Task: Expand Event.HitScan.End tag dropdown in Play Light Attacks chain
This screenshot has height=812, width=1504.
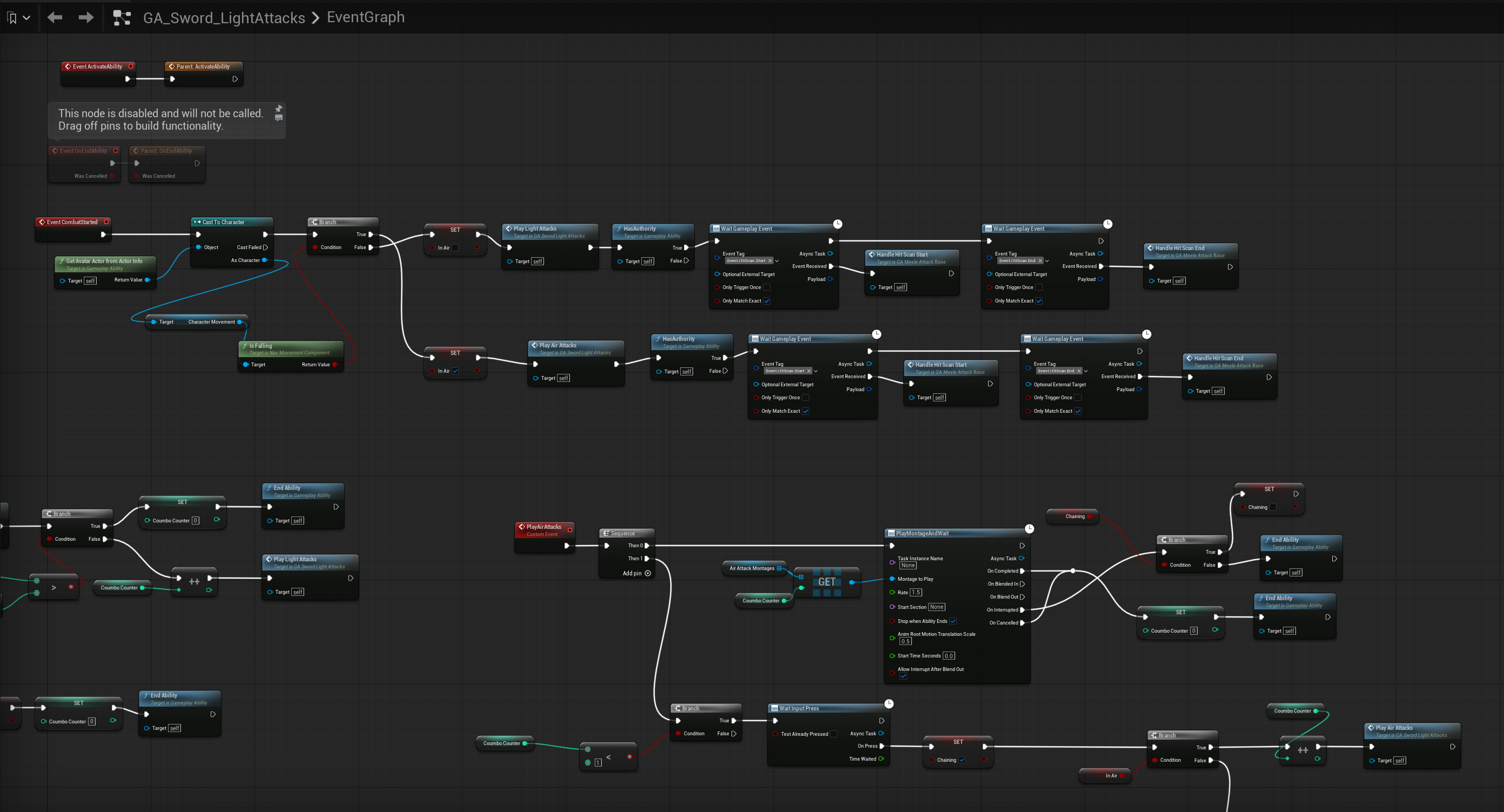Action: pyautogui.click(x=1047, y=261)
